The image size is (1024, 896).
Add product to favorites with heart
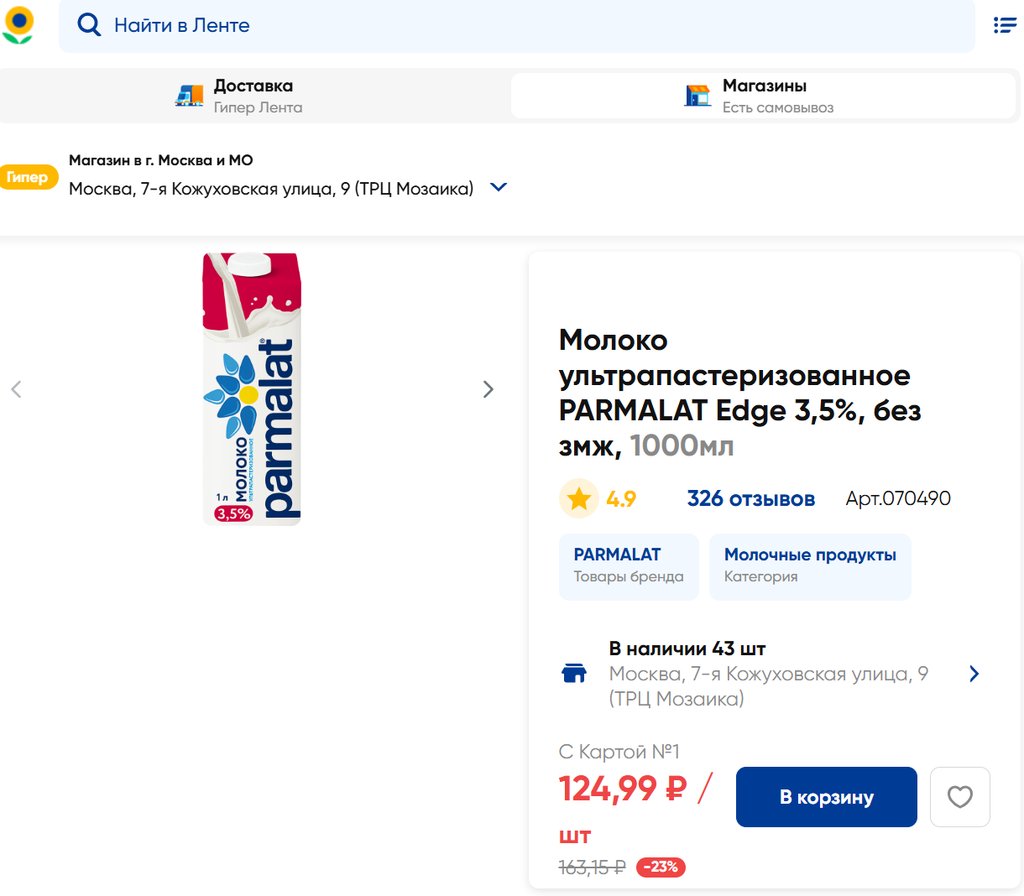coord(959,797)
